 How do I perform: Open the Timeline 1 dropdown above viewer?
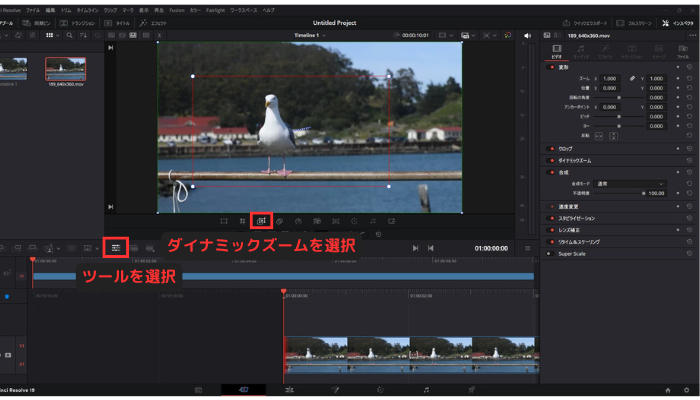(309, 35)
